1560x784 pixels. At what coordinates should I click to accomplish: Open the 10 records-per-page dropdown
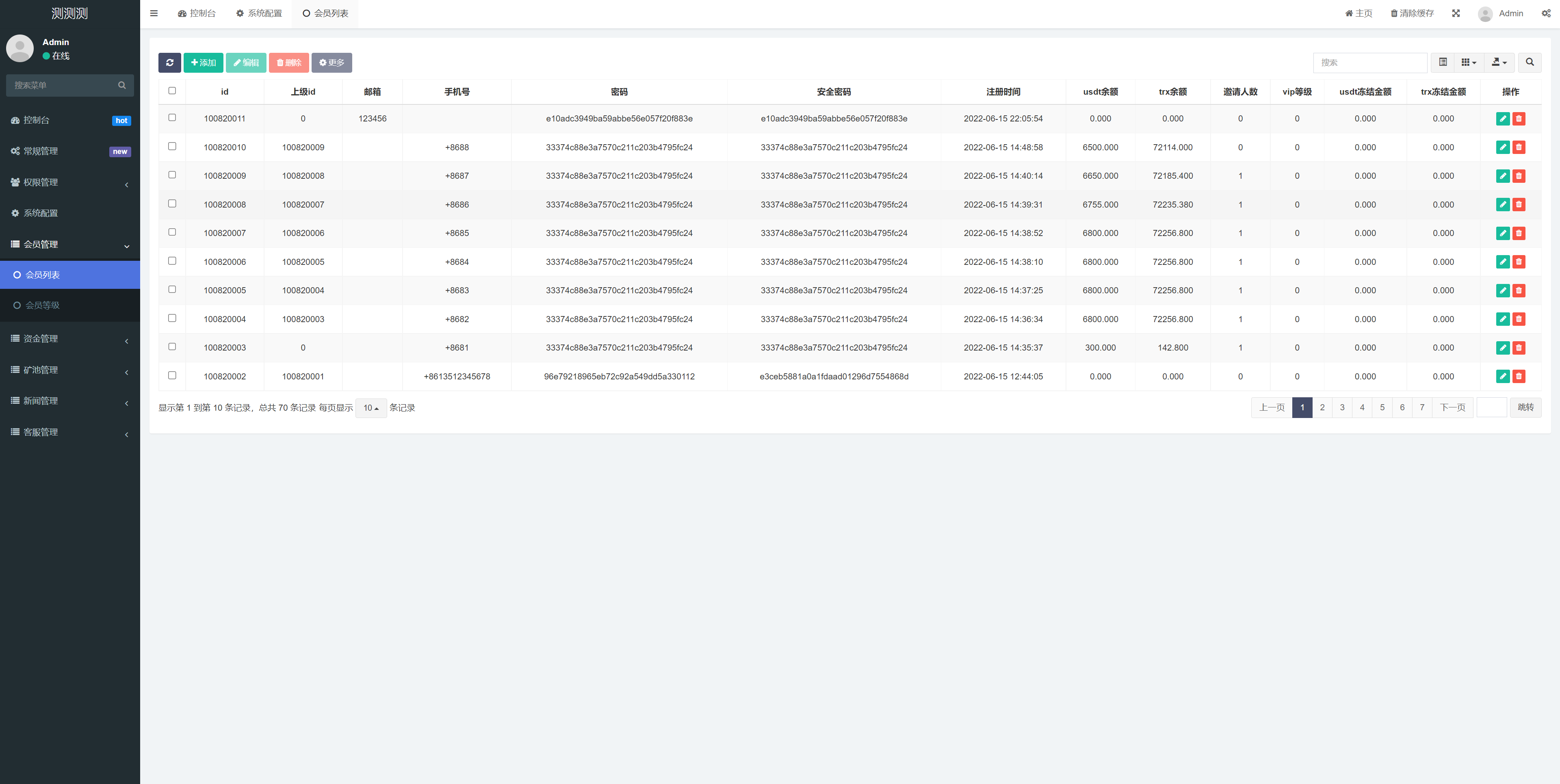tap(370, 408)
